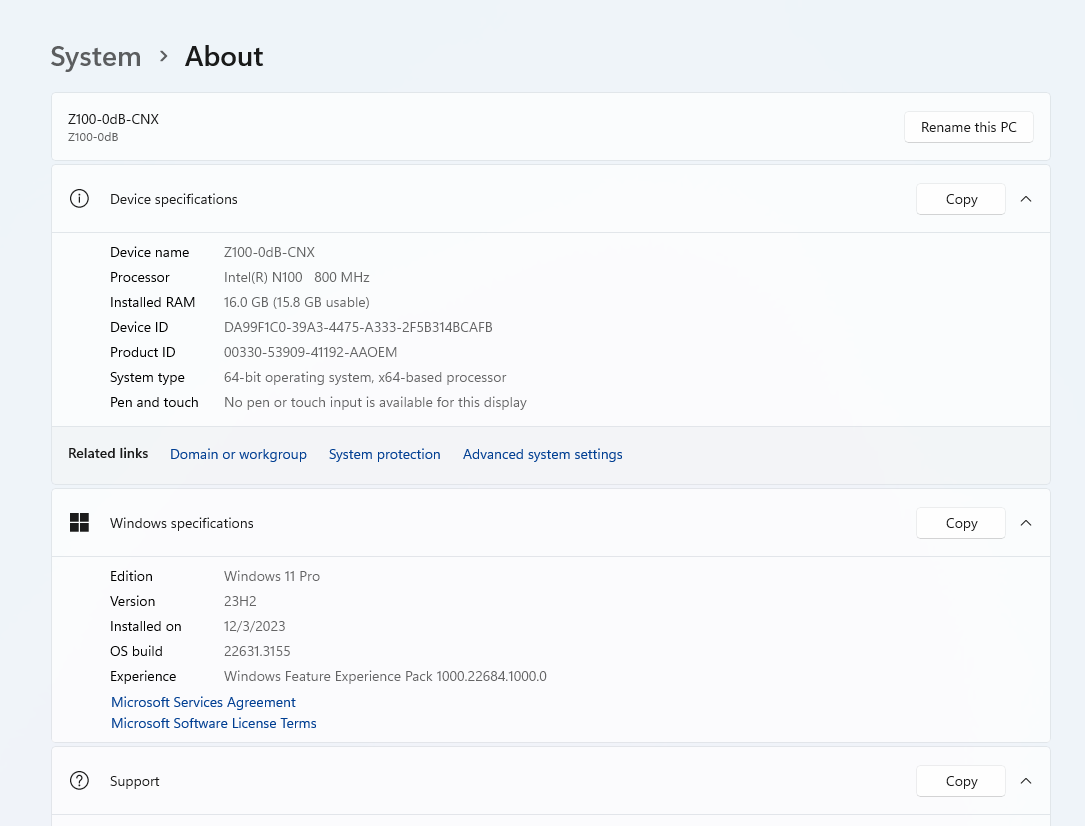Click the Installed on date 12/3/2023
Image resolution: width=1085 pixels, height=826 pixels.
[255, 626]
